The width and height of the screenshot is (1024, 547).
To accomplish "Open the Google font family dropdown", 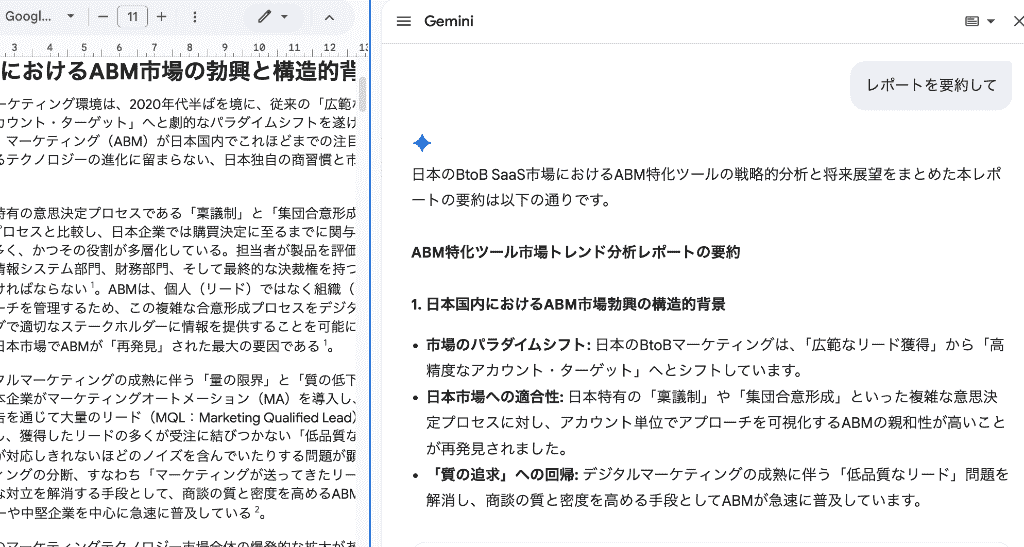I will coord(40,16).
